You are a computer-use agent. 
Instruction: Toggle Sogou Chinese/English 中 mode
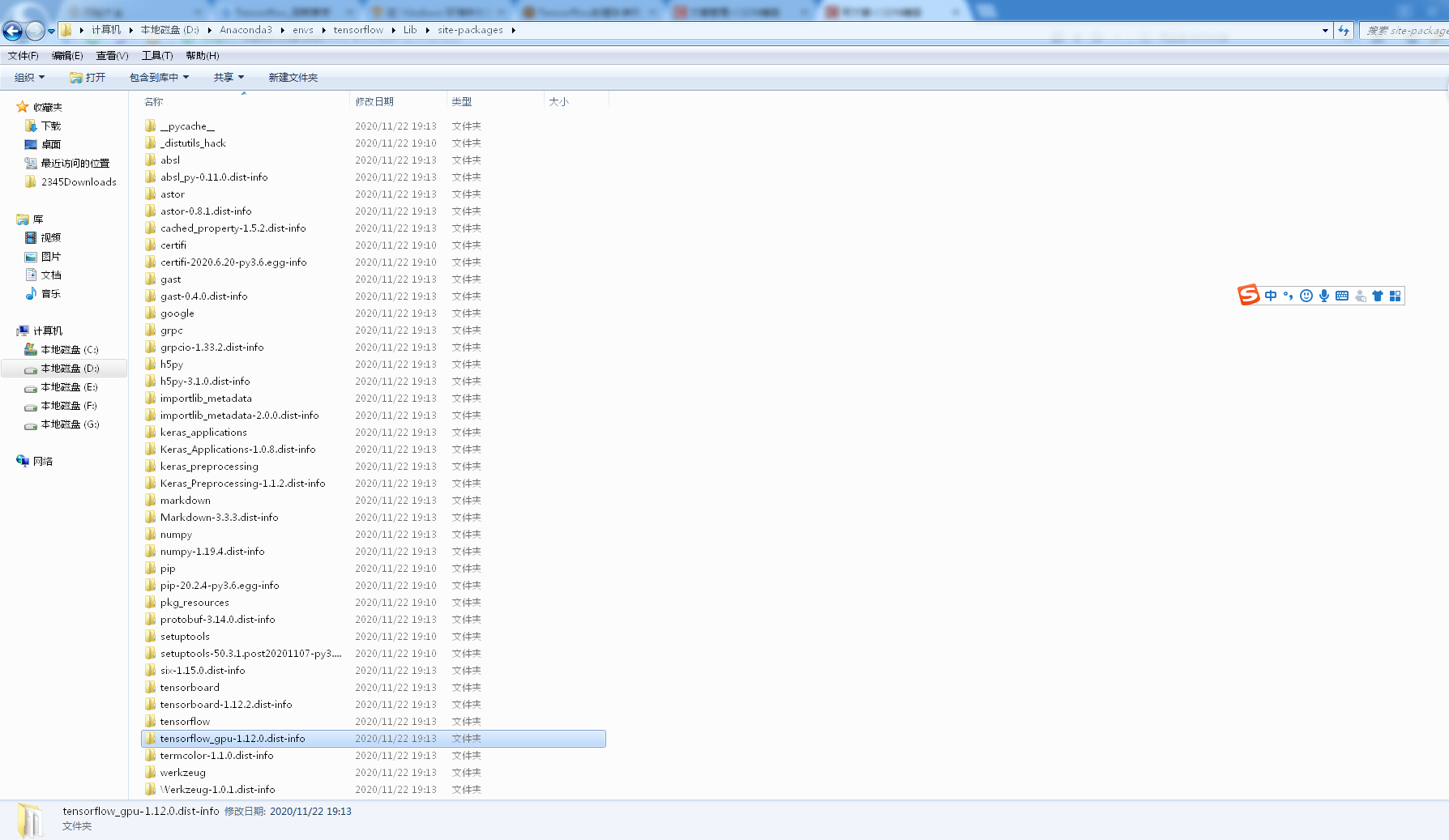pos(1271,296)
